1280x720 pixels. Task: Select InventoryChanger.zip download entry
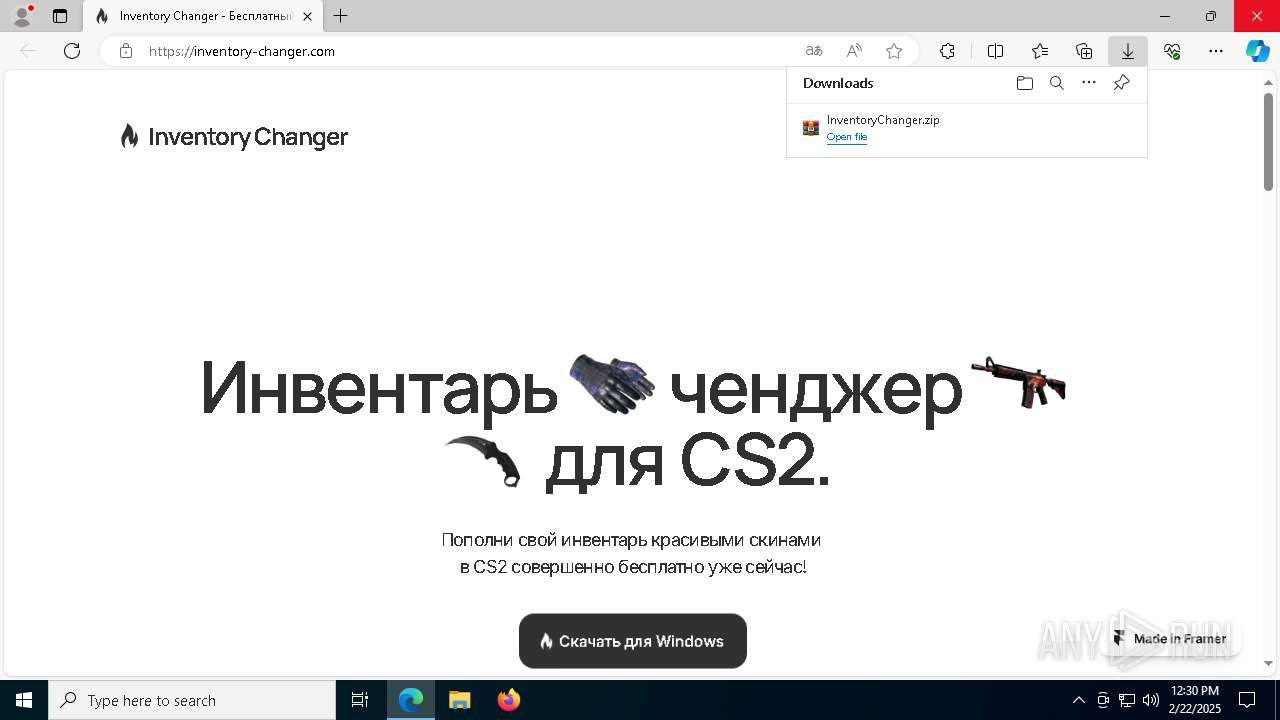pyautogui.click(x=966, y=128)
